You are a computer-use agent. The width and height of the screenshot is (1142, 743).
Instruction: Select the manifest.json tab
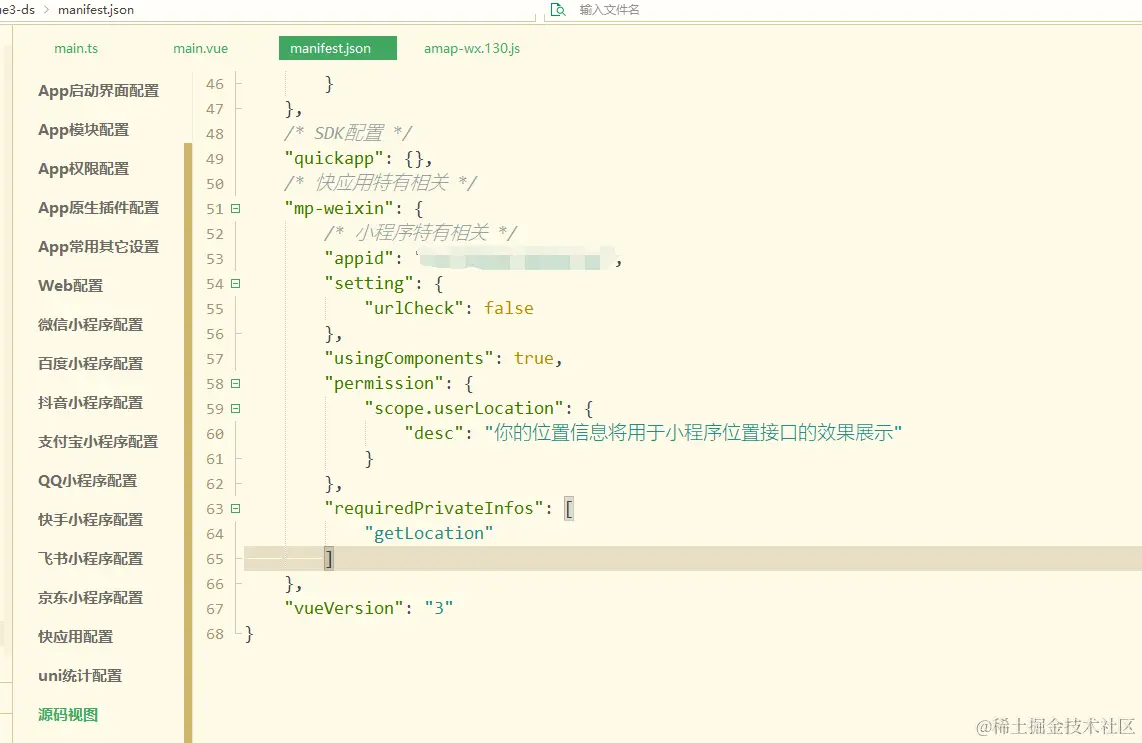point(338,48)
